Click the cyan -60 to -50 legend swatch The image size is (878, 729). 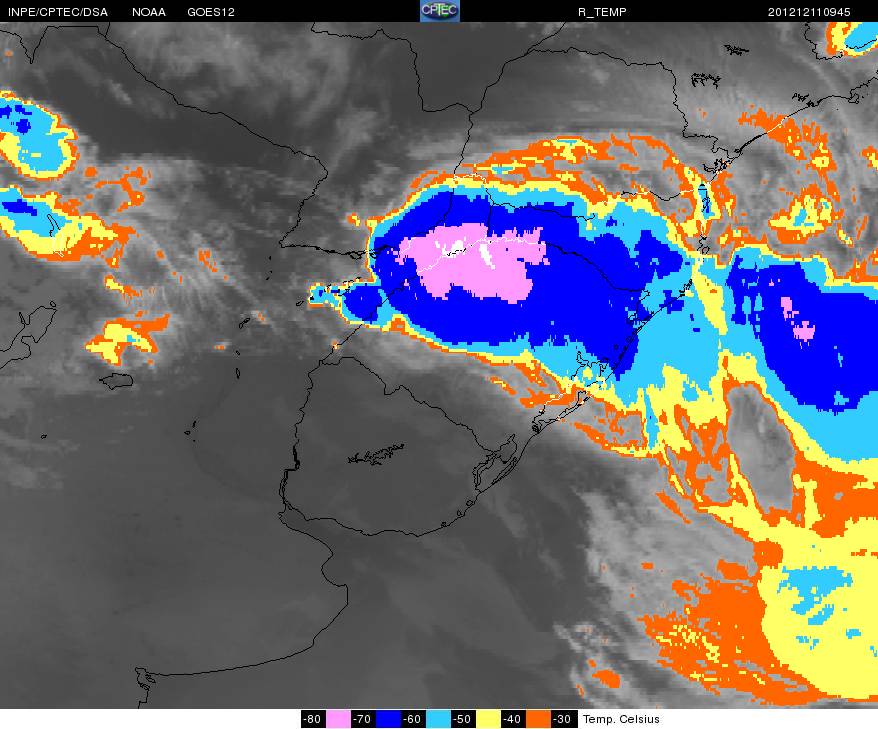tap(438, 719)
